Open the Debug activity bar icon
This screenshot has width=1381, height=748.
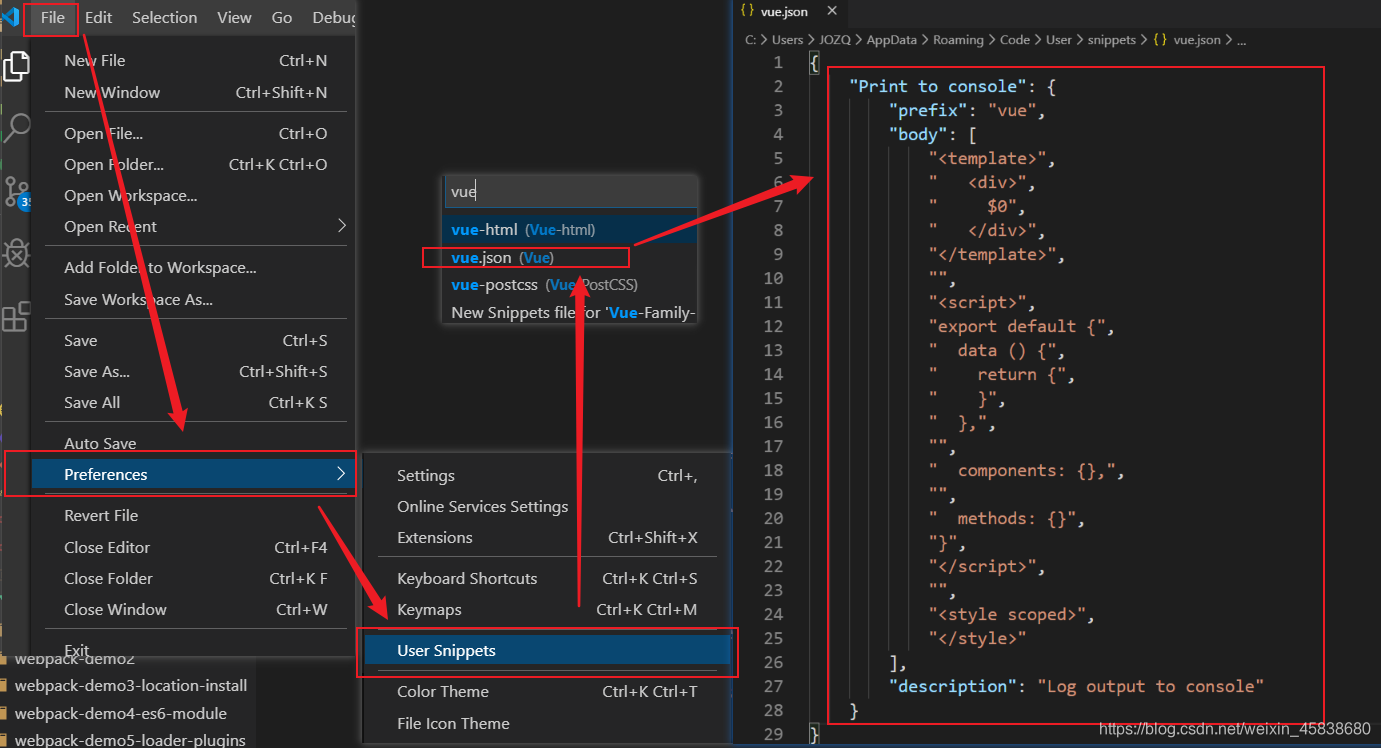[x=16, y=254]
